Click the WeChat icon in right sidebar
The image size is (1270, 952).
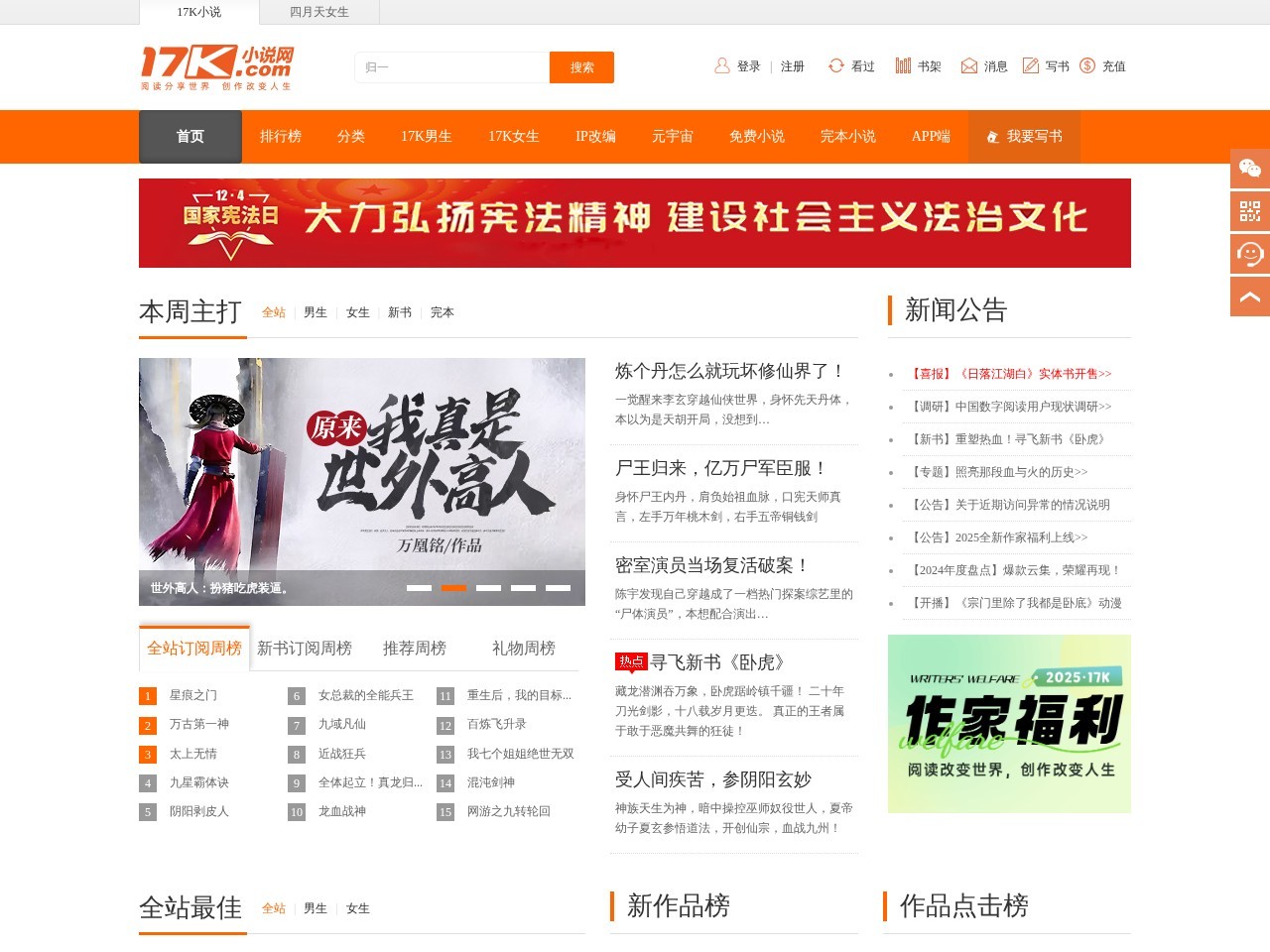[1249, 169]
